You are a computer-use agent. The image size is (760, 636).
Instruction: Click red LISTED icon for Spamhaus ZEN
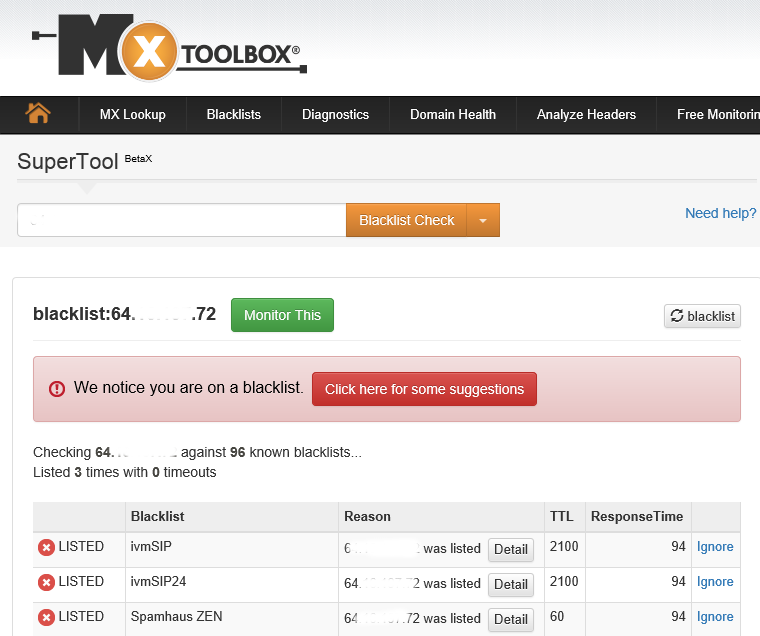[46, 618]
